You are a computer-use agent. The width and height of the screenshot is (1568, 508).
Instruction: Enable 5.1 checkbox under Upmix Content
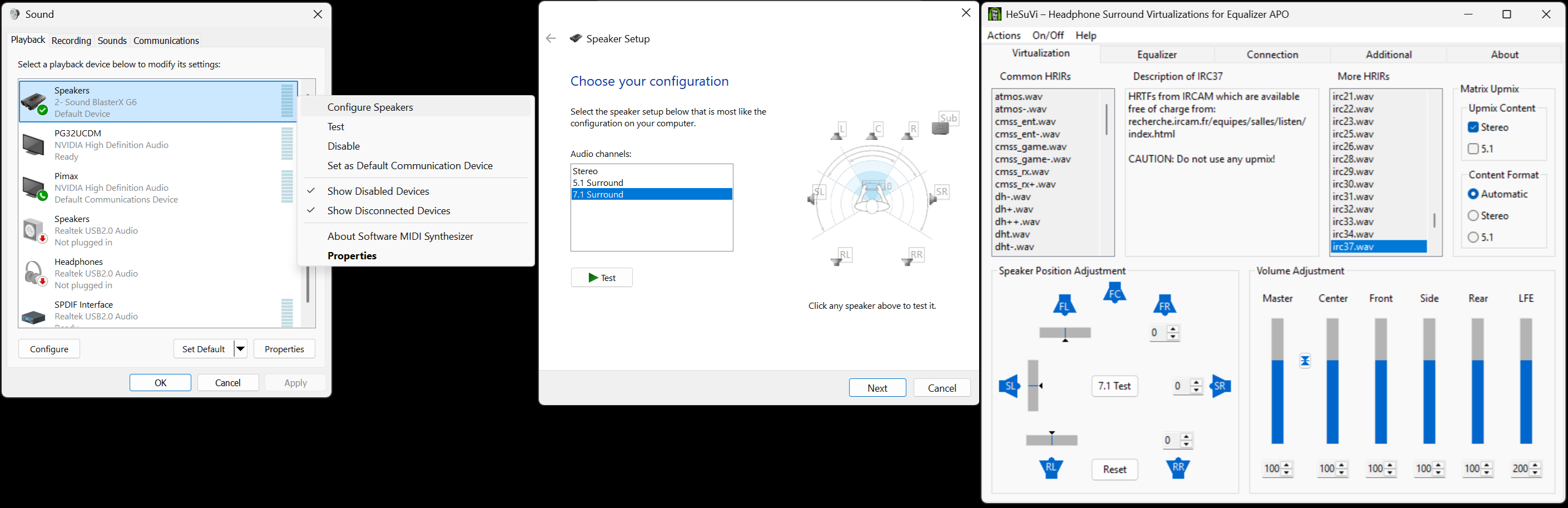[1473, 149]
